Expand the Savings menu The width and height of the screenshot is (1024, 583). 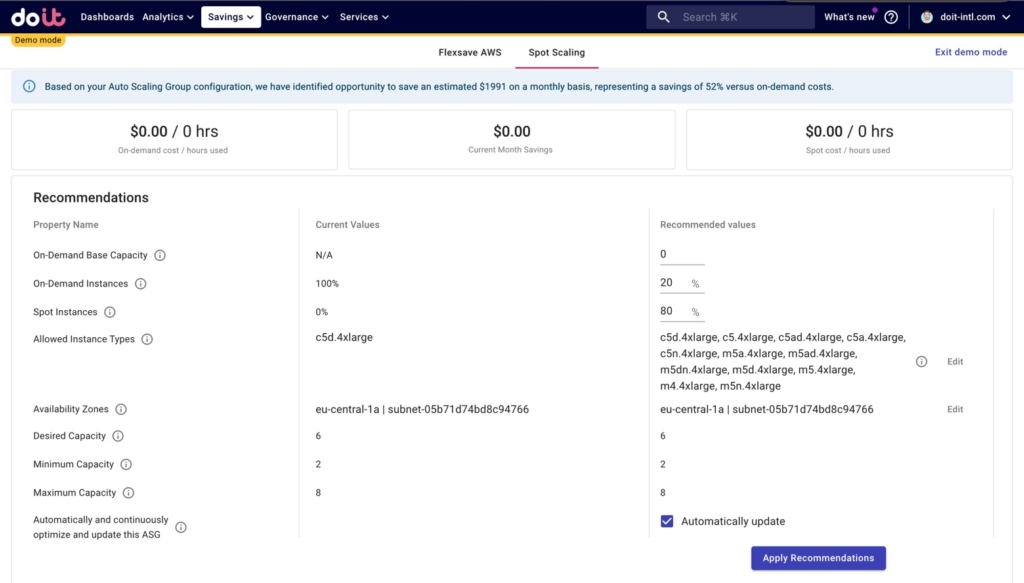point(231,17)
